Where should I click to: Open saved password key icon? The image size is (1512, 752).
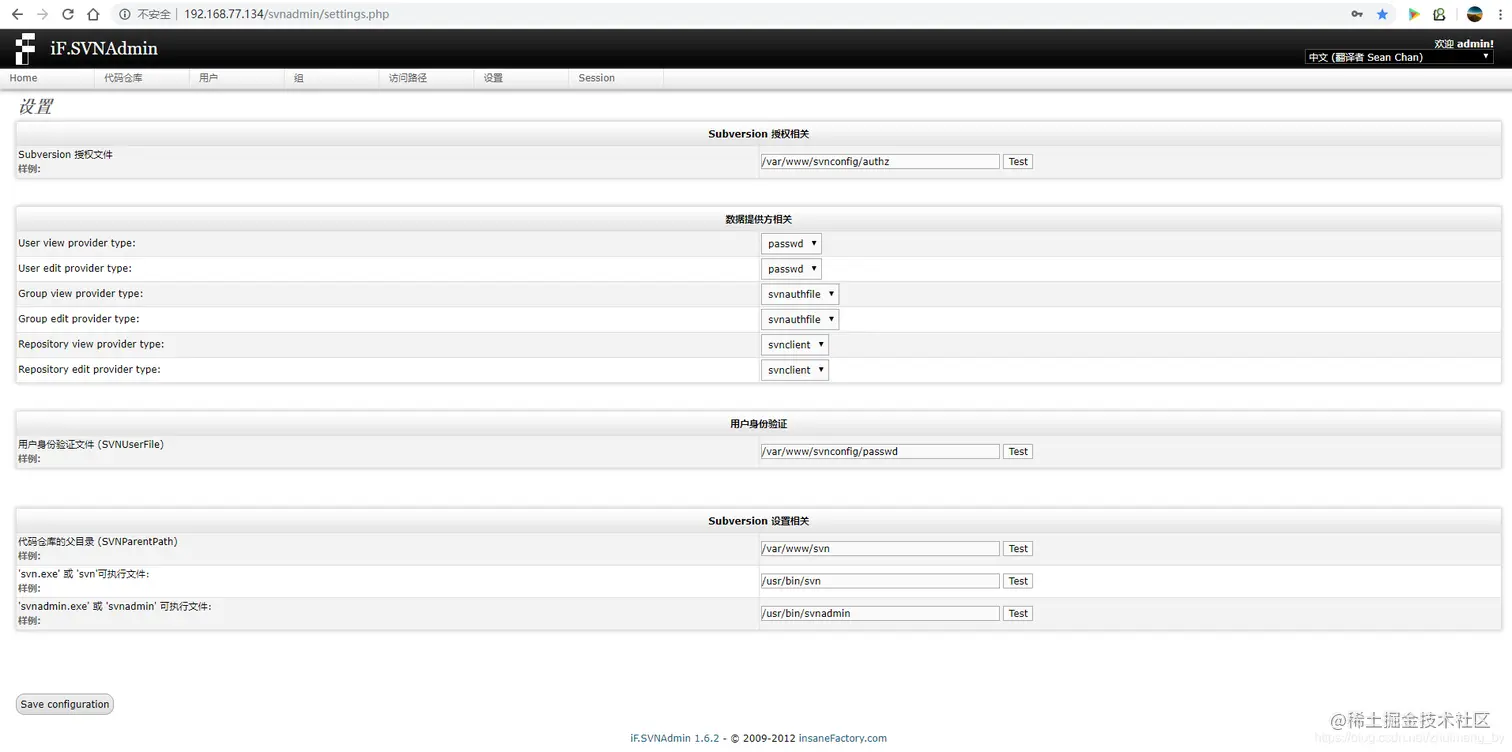1357,14
